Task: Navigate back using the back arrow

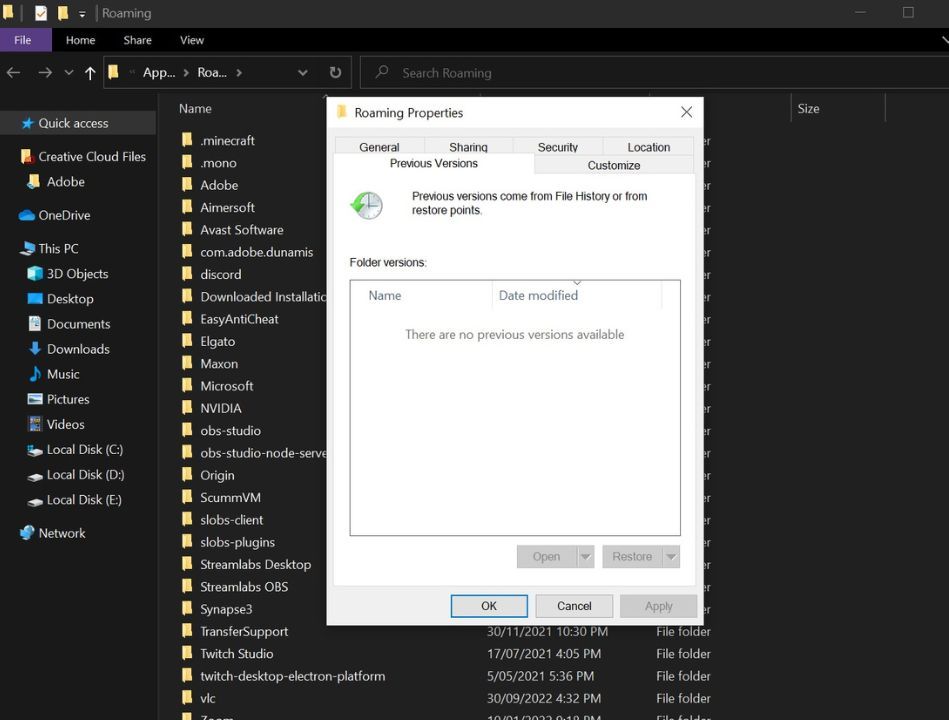Action: pyautogui.click(x=13, y=72)
